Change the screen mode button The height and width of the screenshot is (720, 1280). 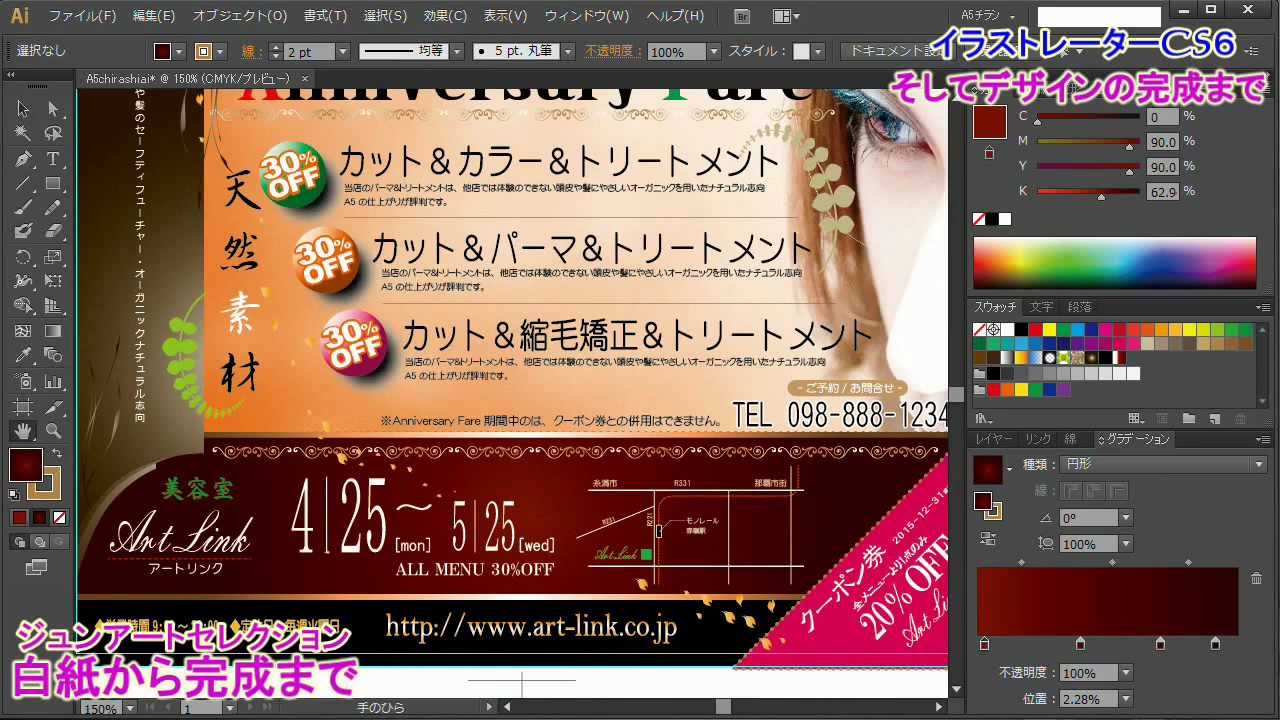[x=37, y=567]
